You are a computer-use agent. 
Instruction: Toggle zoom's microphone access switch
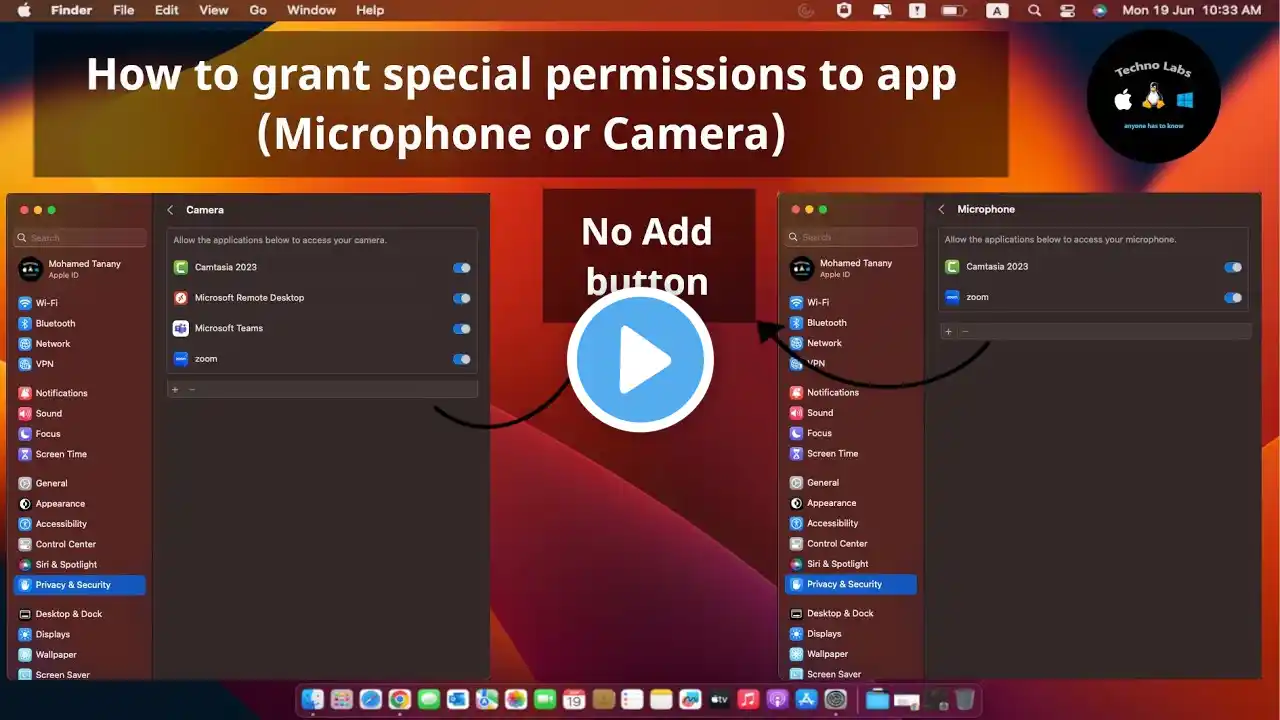(x=1233, y=297)
